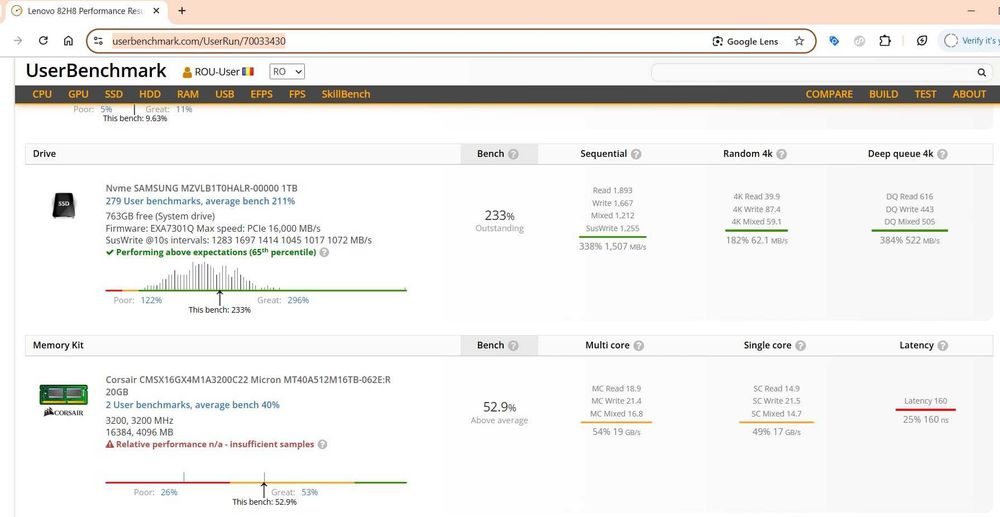1000x517 pixels.
Task: Open Bench help icon in Memory Kit header
Action: click(513, 346)
